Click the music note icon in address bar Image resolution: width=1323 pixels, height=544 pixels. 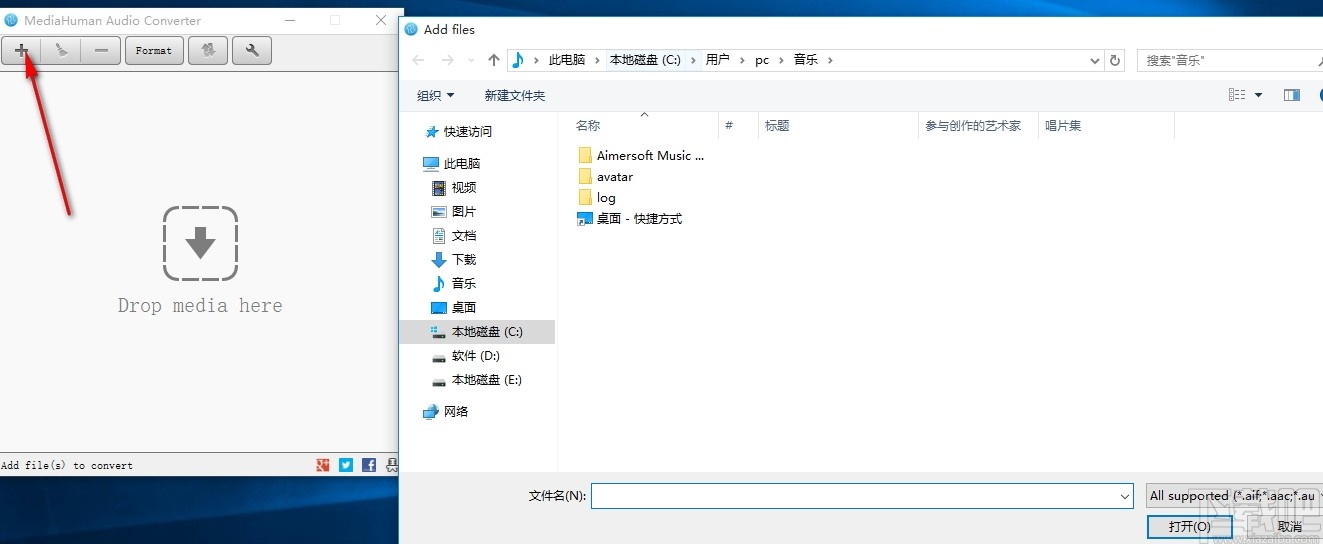point(518,60)
